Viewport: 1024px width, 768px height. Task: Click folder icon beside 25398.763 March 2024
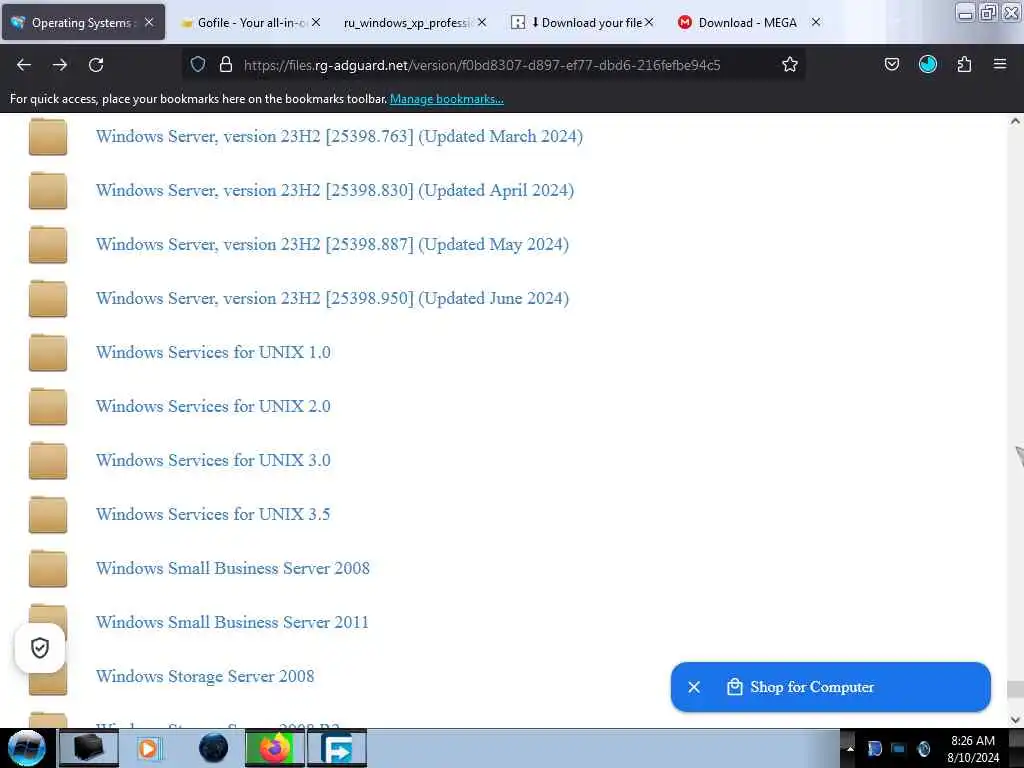tap(48, 136)
